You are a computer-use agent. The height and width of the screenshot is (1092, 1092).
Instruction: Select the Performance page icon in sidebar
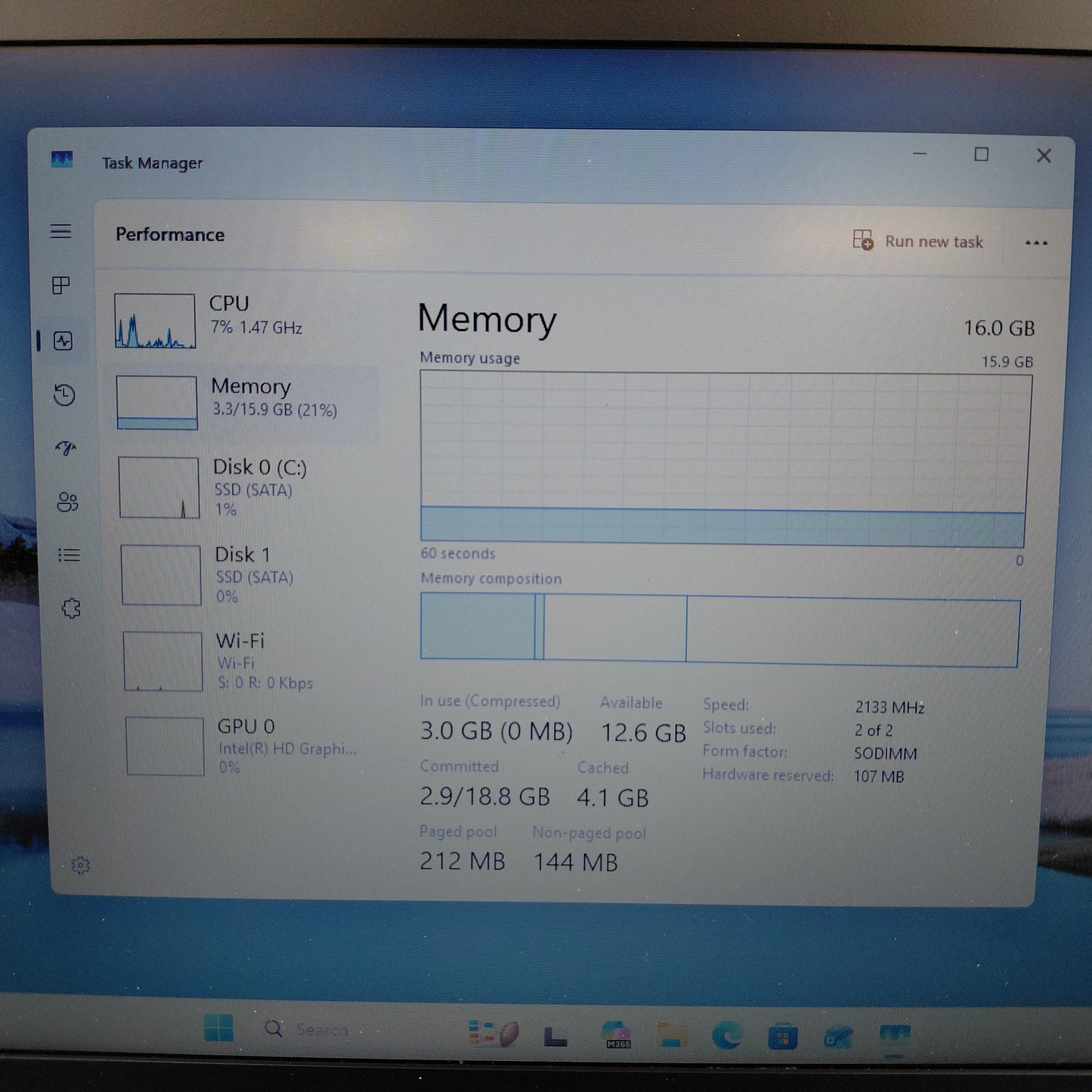(x=63, y=341)
